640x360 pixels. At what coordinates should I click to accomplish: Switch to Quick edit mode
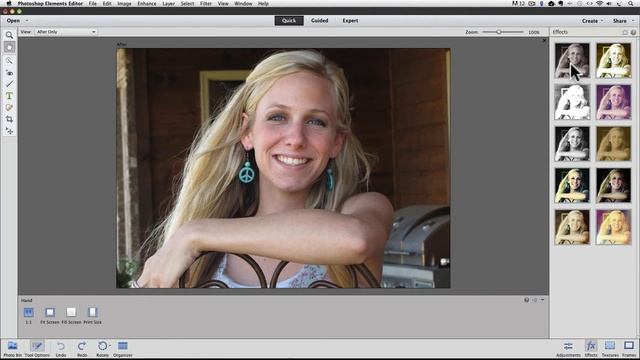[289, 20]
